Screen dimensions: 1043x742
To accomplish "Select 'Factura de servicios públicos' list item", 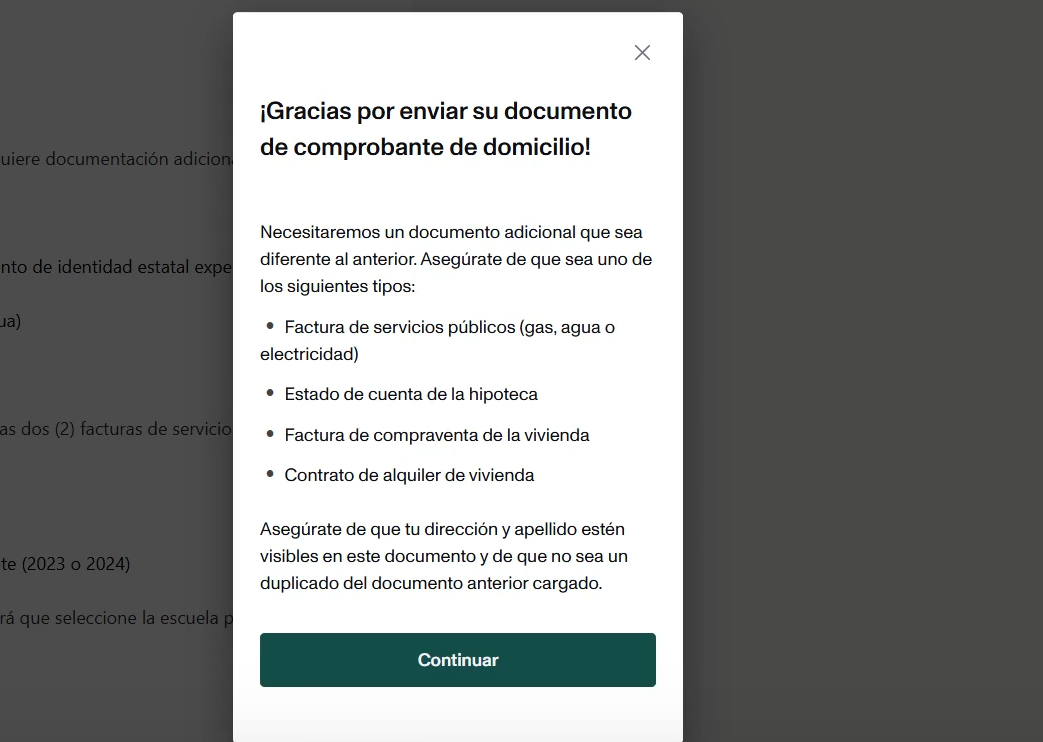I will (x=438, y=340).
